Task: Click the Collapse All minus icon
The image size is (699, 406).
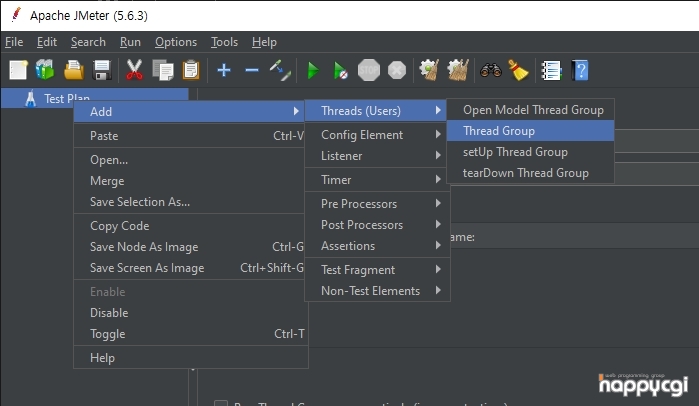Action: tap(252, 70)
